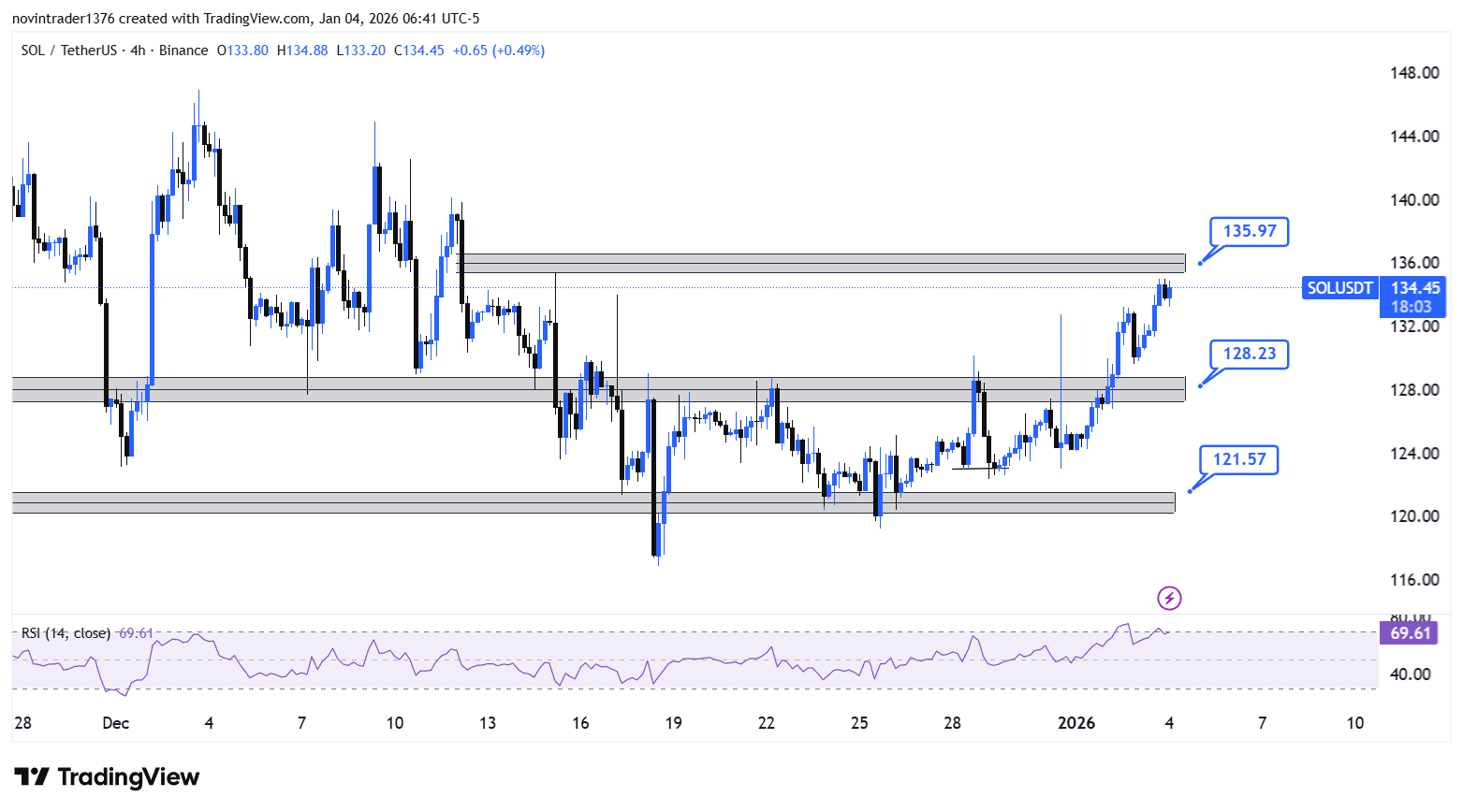Image resolution: width=1463 pixels, height=812 pixels.
Task: Click the 28 date label after 25
Action: click(x=952, y=723)
